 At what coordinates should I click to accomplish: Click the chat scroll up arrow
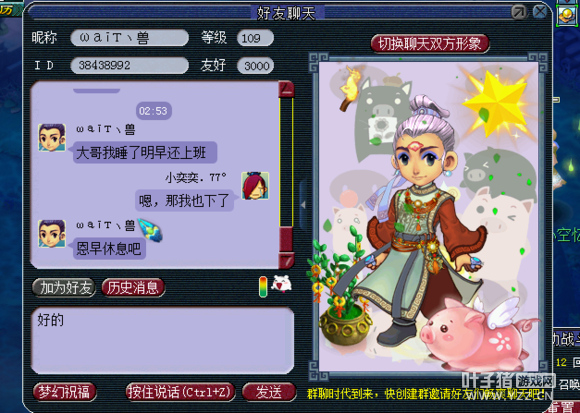[286, 89]
